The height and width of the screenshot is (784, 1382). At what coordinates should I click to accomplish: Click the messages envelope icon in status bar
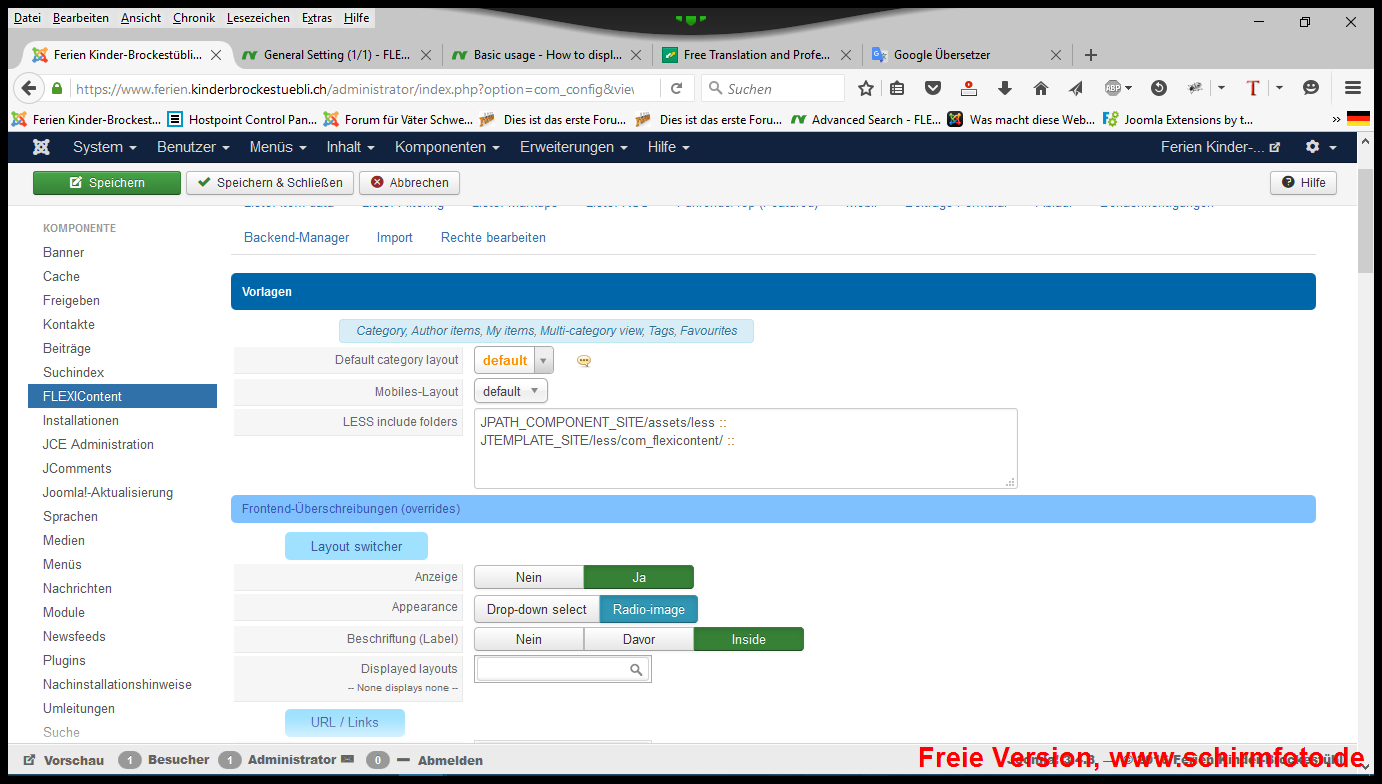(x=347, y=760)
